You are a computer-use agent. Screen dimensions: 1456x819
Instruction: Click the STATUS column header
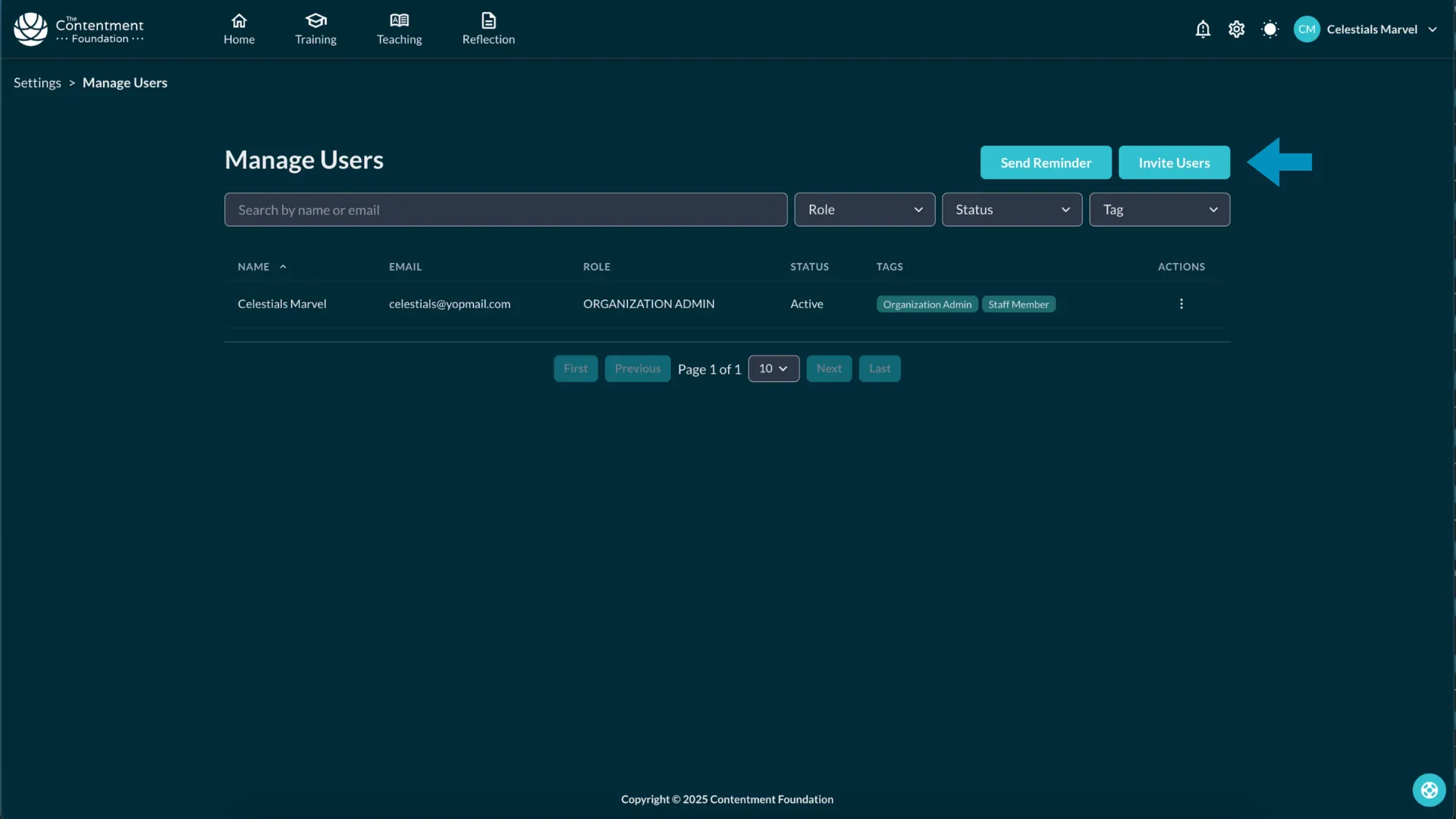pyautogui.click(x=809, y=267)
